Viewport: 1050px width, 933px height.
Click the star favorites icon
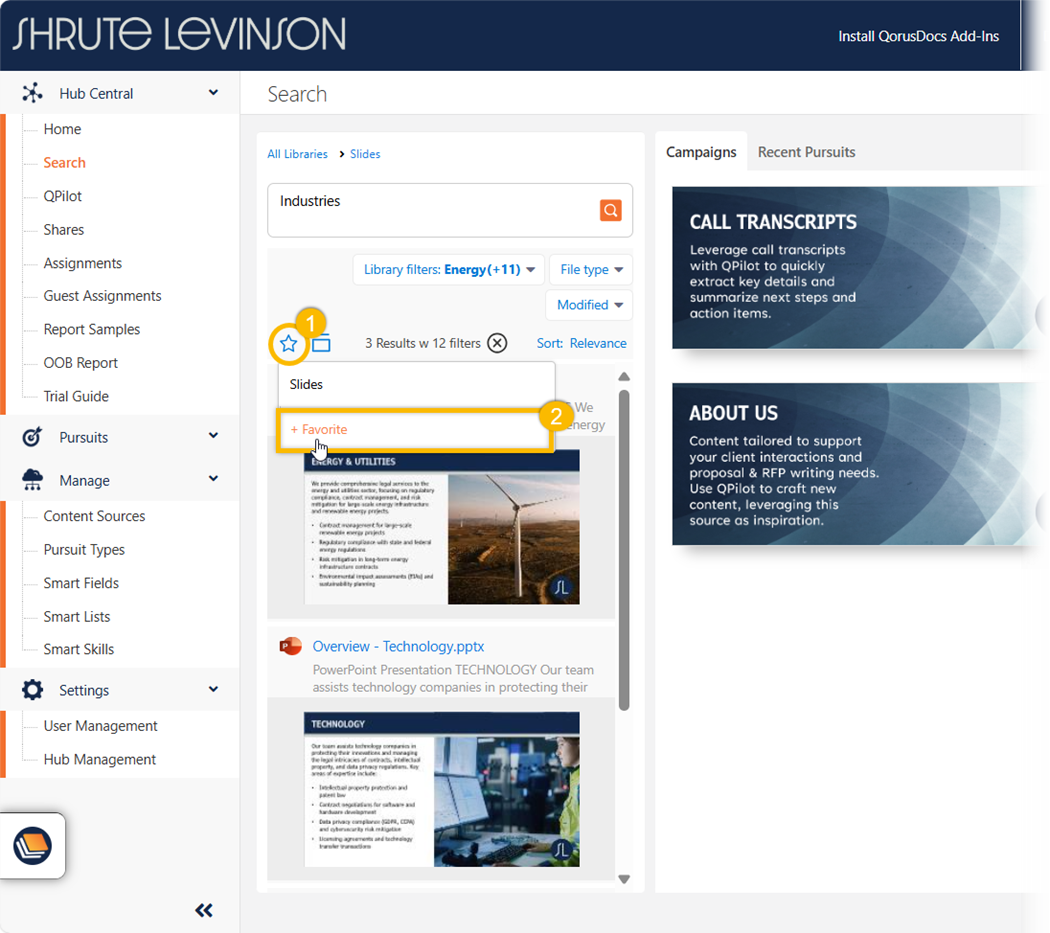(289, 344)
